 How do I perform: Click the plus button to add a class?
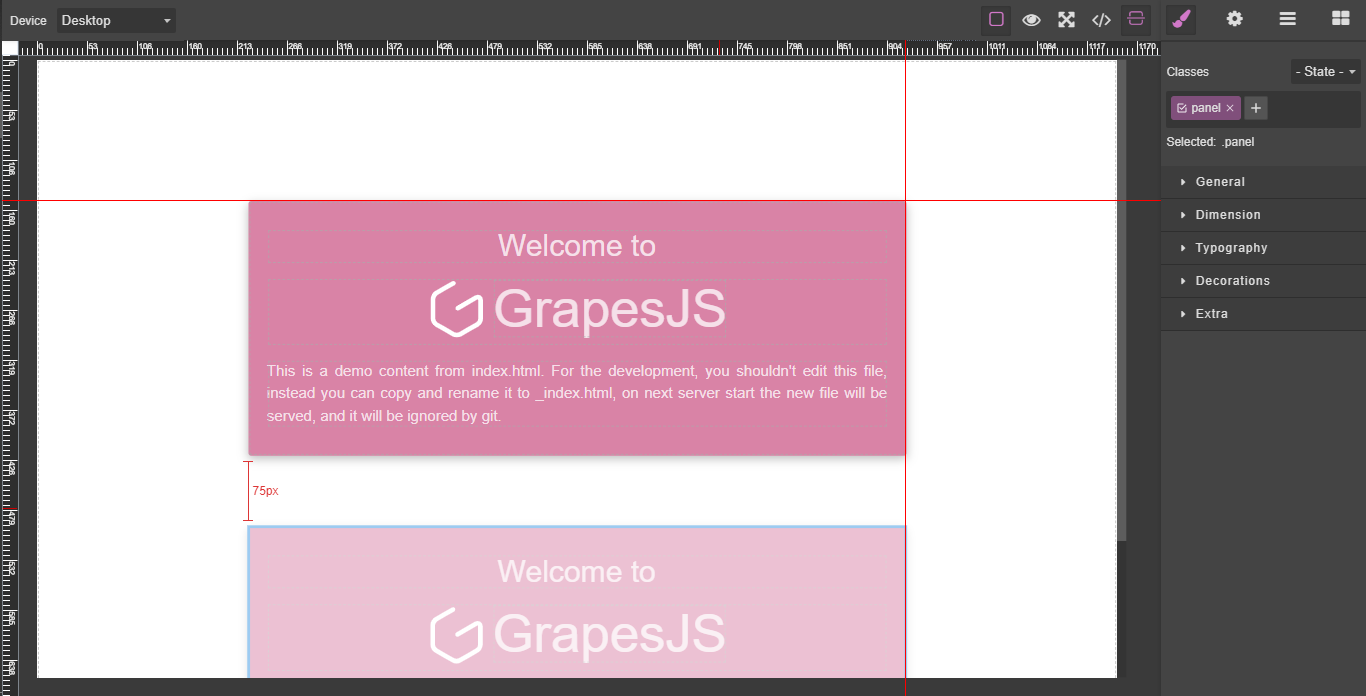coord(1256,108)
